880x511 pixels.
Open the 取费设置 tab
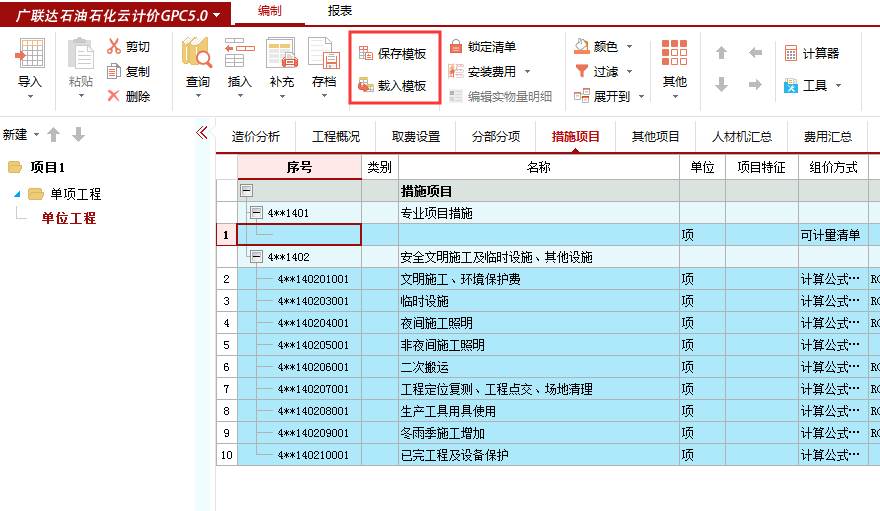pos(416,136)
